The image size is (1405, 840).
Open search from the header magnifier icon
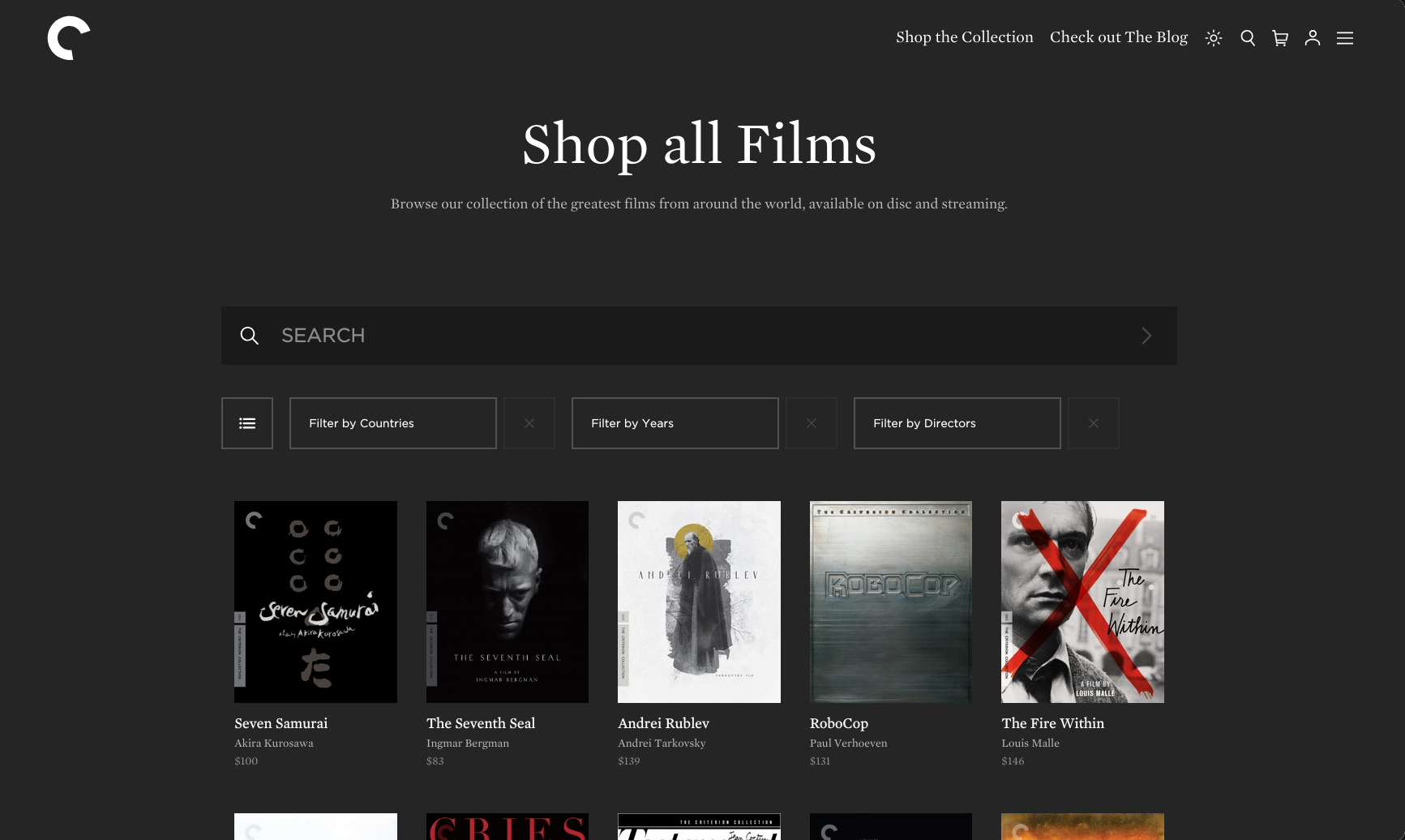[1247, 38]
